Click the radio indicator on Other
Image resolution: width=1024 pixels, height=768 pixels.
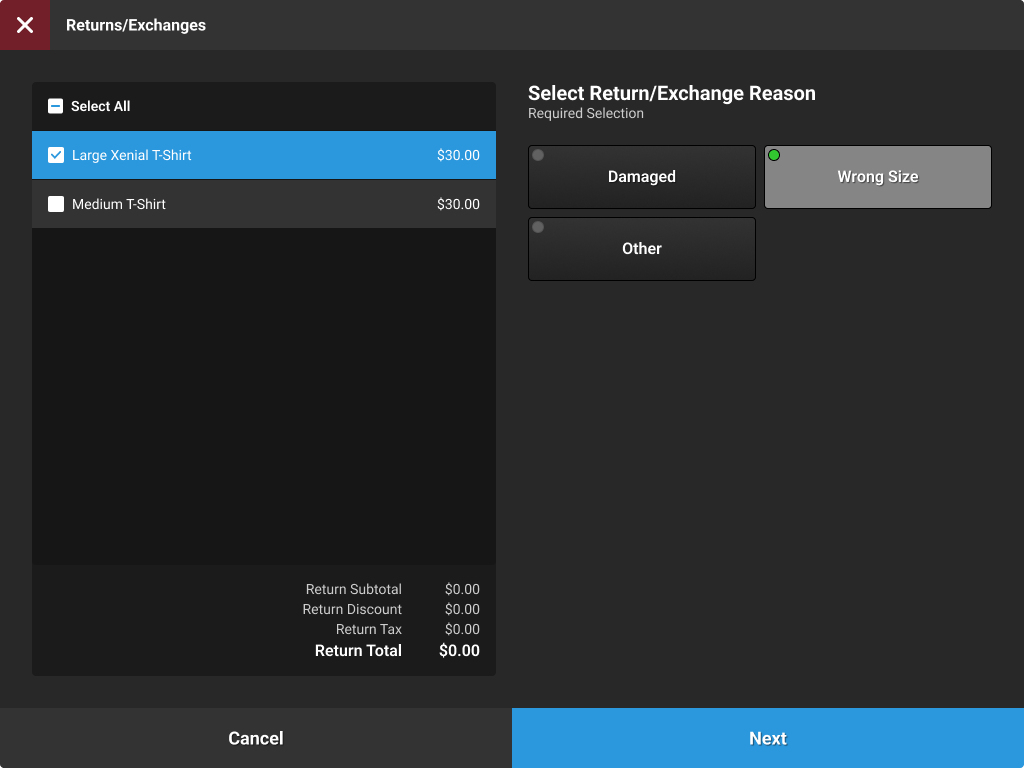point(538,227)
